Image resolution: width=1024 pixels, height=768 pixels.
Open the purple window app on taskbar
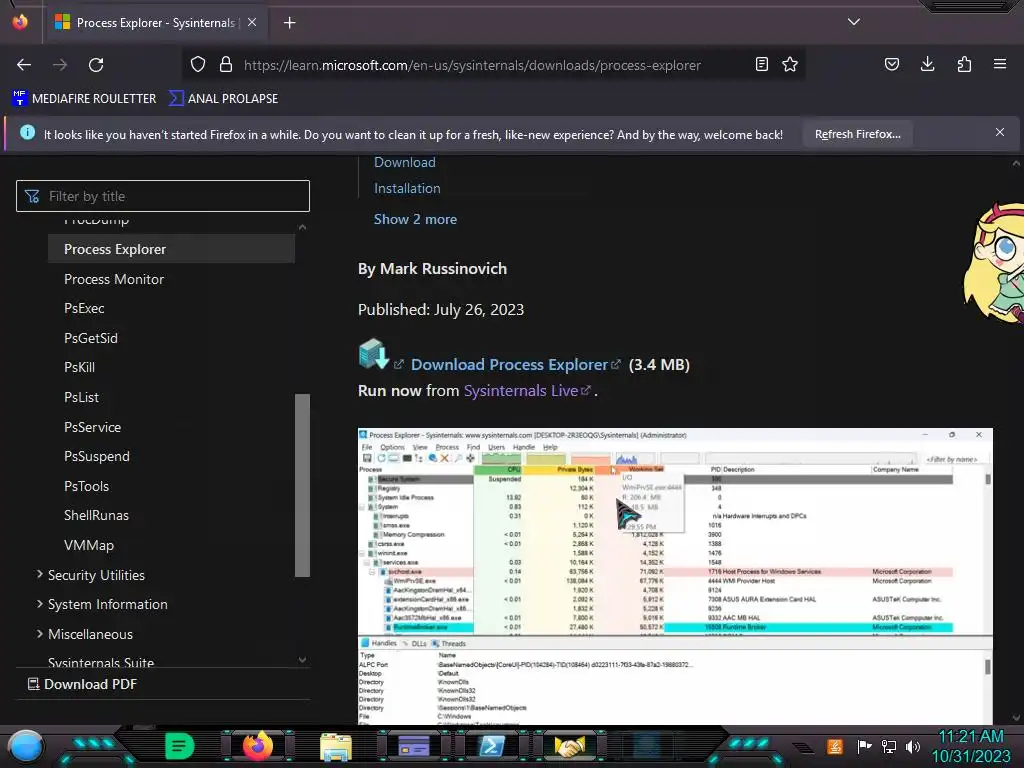(414, 746)
